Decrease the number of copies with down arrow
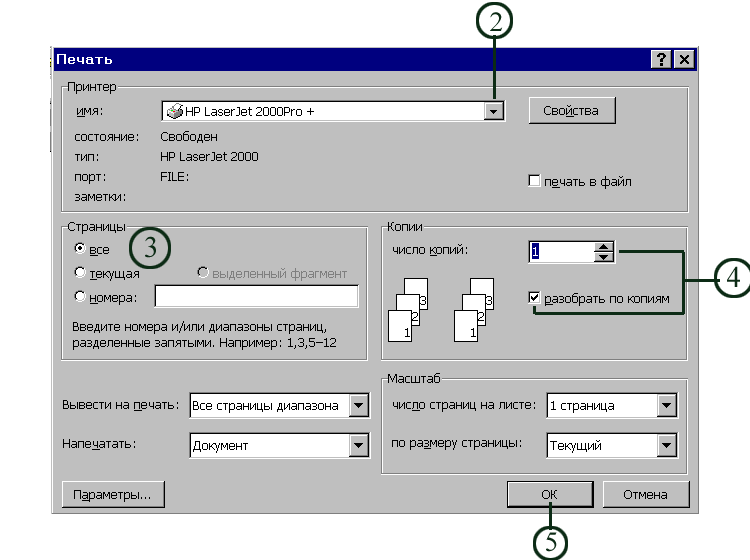 click(604, 257)
